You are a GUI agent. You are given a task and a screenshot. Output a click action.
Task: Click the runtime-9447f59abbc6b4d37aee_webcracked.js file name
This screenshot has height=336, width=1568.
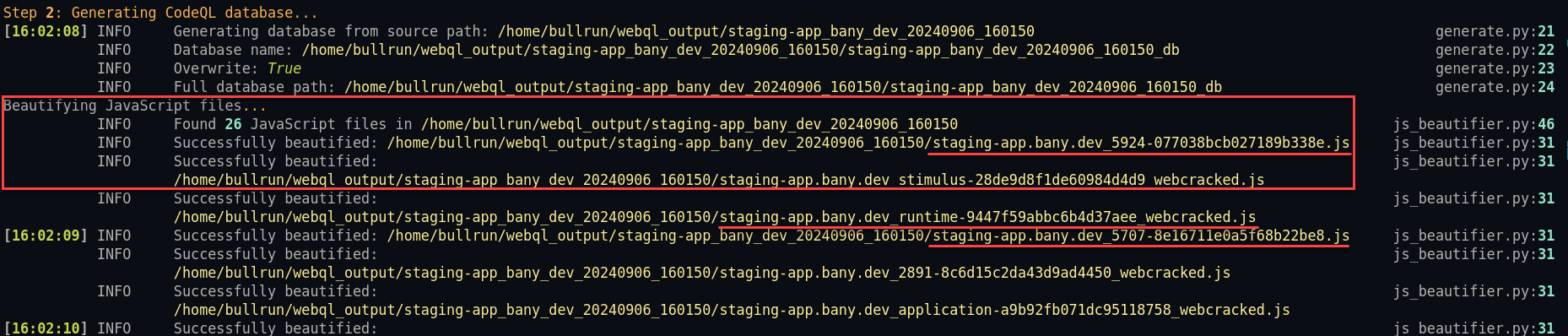[x=987, y=217]
